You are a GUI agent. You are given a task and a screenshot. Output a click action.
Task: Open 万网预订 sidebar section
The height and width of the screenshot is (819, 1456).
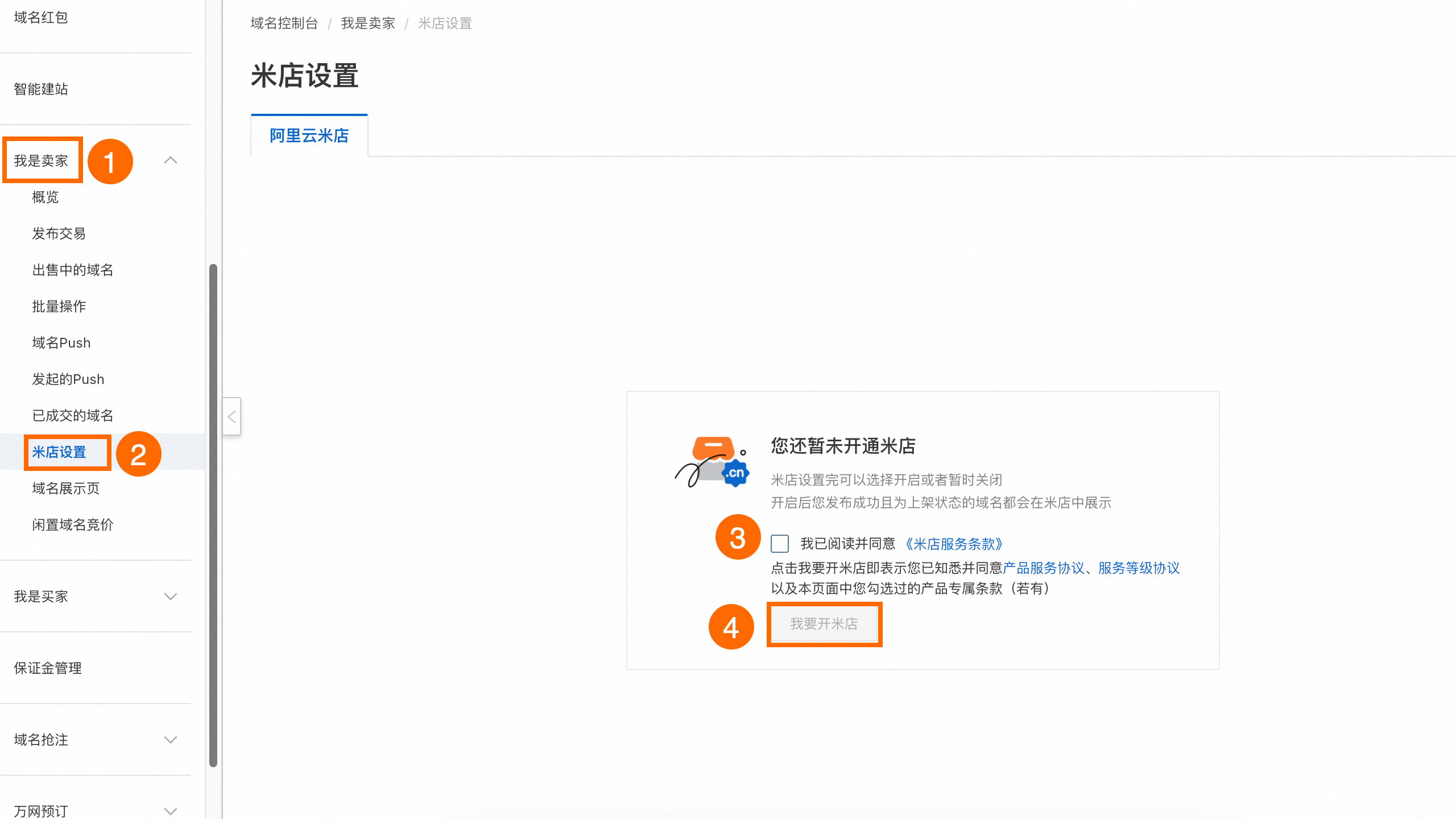41,811
